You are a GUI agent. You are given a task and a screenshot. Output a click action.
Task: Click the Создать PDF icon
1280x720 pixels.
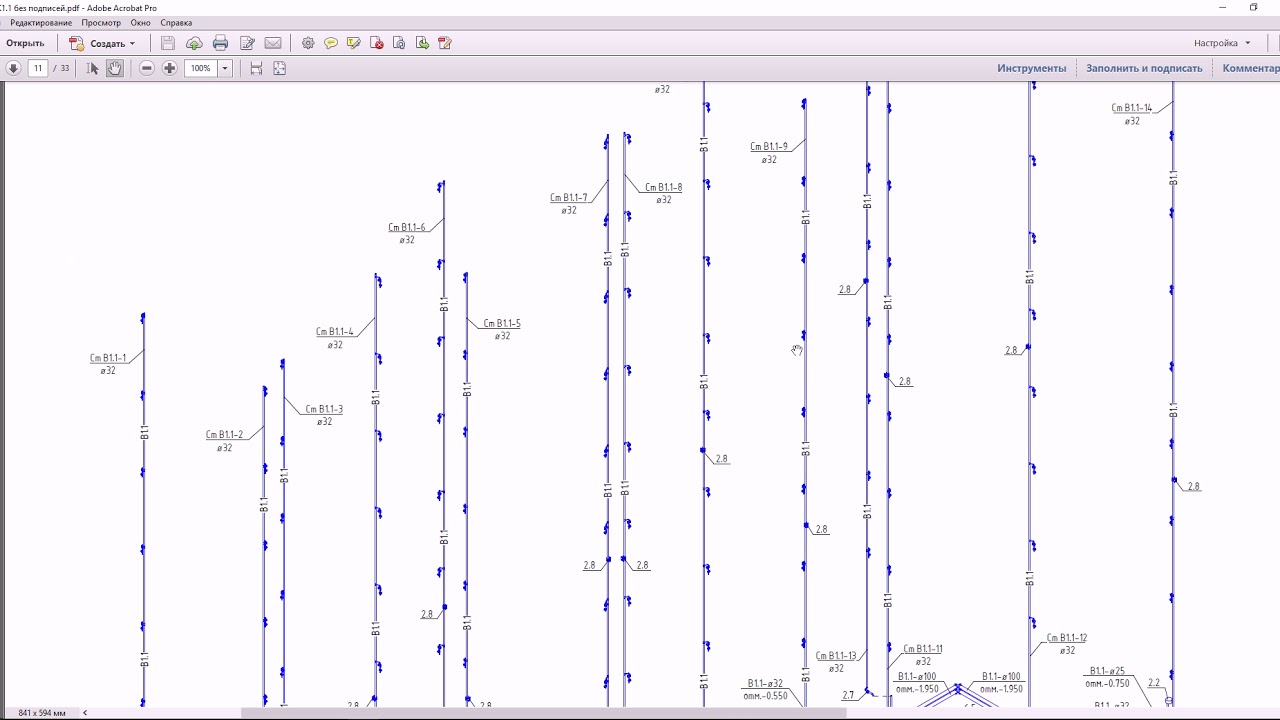coord(76,43)
